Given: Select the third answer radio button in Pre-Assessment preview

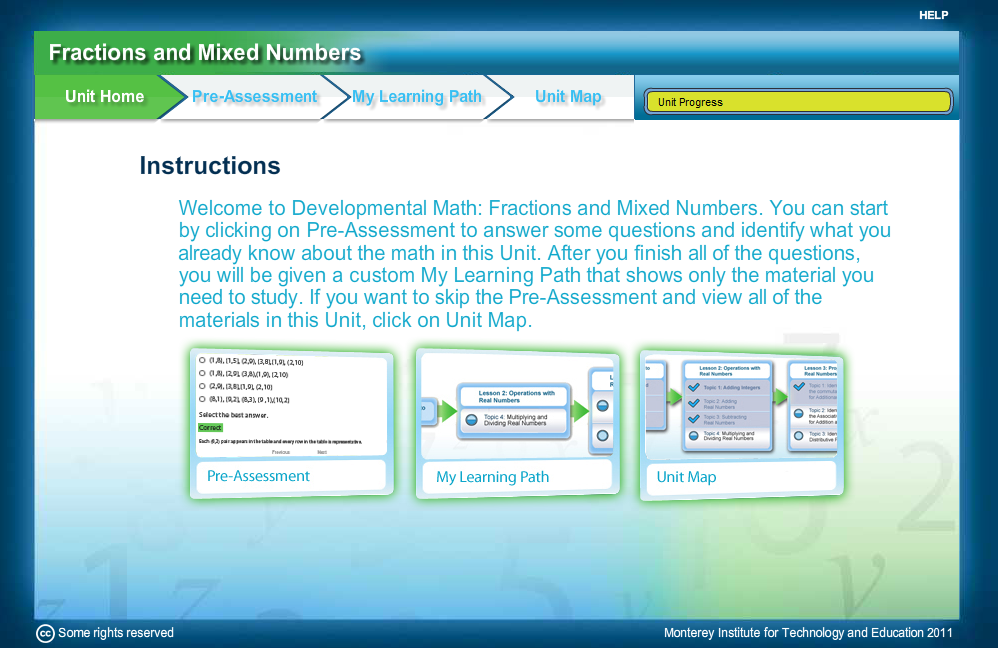Looking at the screenshot, I should tap(202, 385).
